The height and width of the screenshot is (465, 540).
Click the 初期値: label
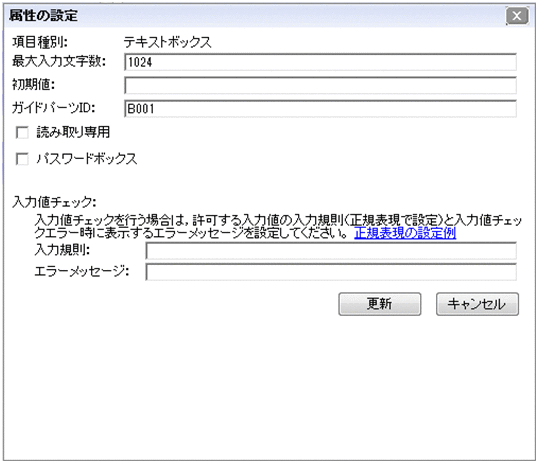click(34, 84)
